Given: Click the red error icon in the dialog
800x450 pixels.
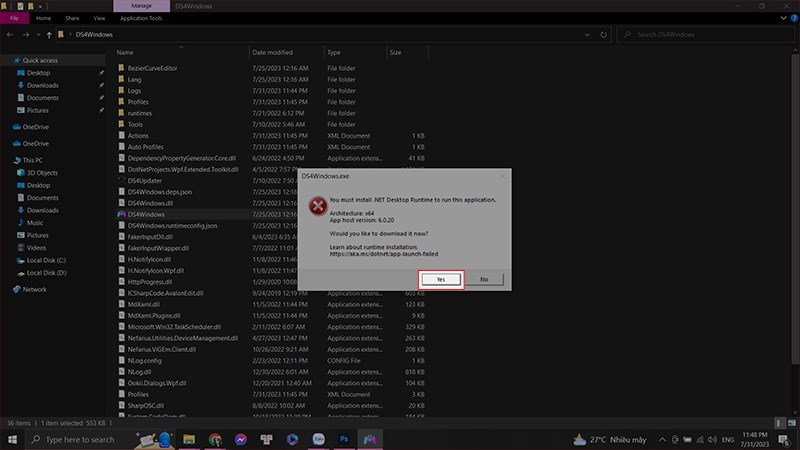Looking at the screenshot, I should pos(317,206).
